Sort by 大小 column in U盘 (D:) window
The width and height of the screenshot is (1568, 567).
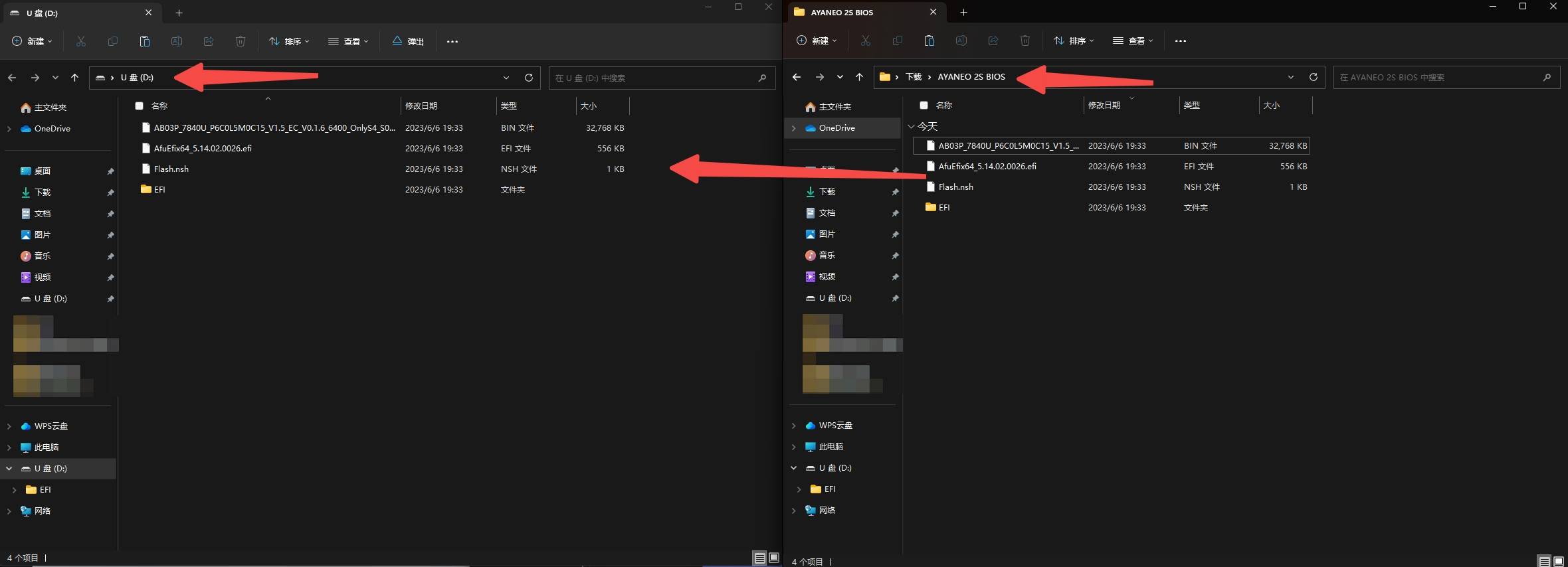(589, 106)
